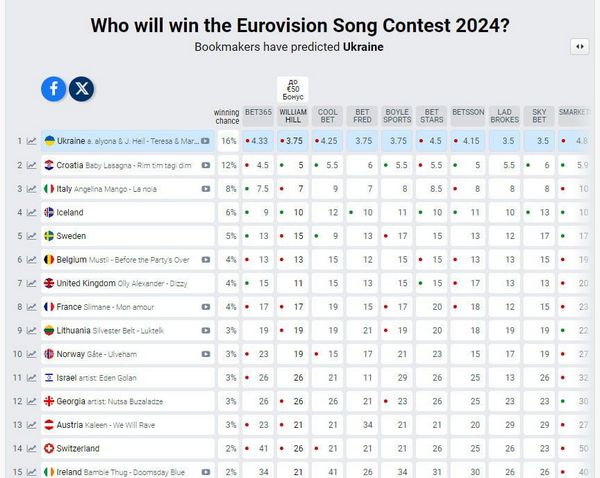Share odds on Facebook icon
The width and height of the screenshot is (600, 478).
point(54,89)
